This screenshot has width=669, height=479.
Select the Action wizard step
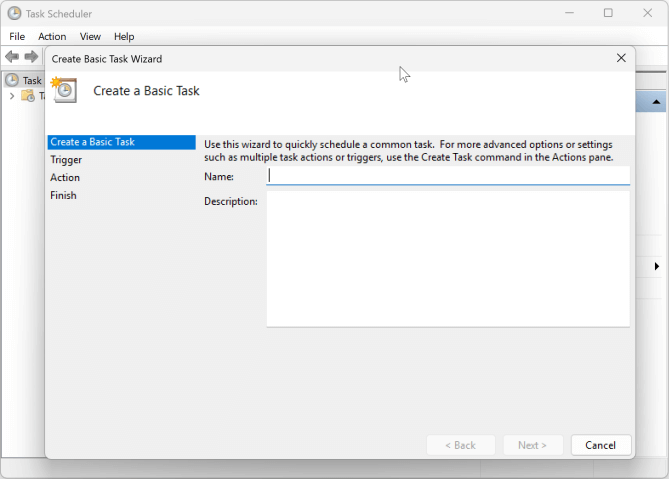pos(65,178)
